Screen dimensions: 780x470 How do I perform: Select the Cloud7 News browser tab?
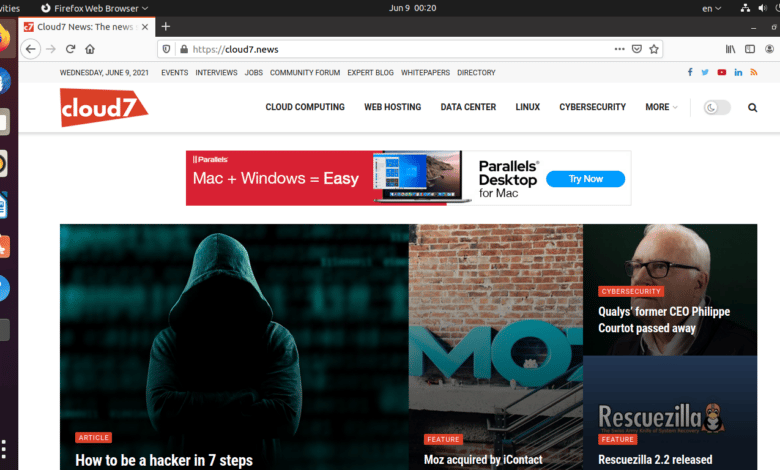87,27
